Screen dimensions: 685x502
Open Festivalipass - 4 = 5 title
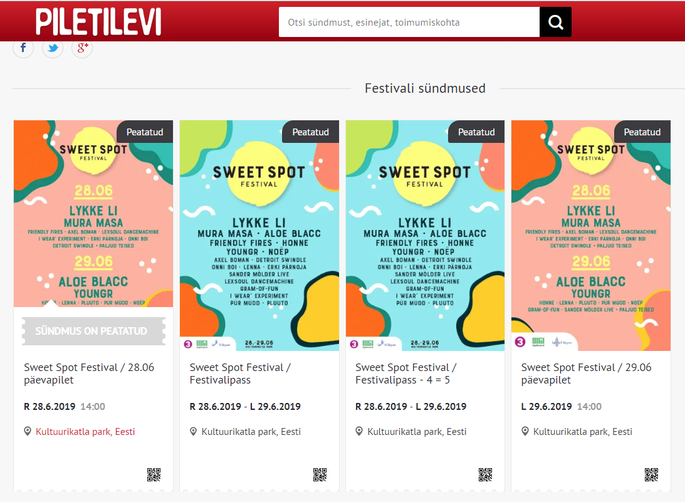tap(406, 374)
